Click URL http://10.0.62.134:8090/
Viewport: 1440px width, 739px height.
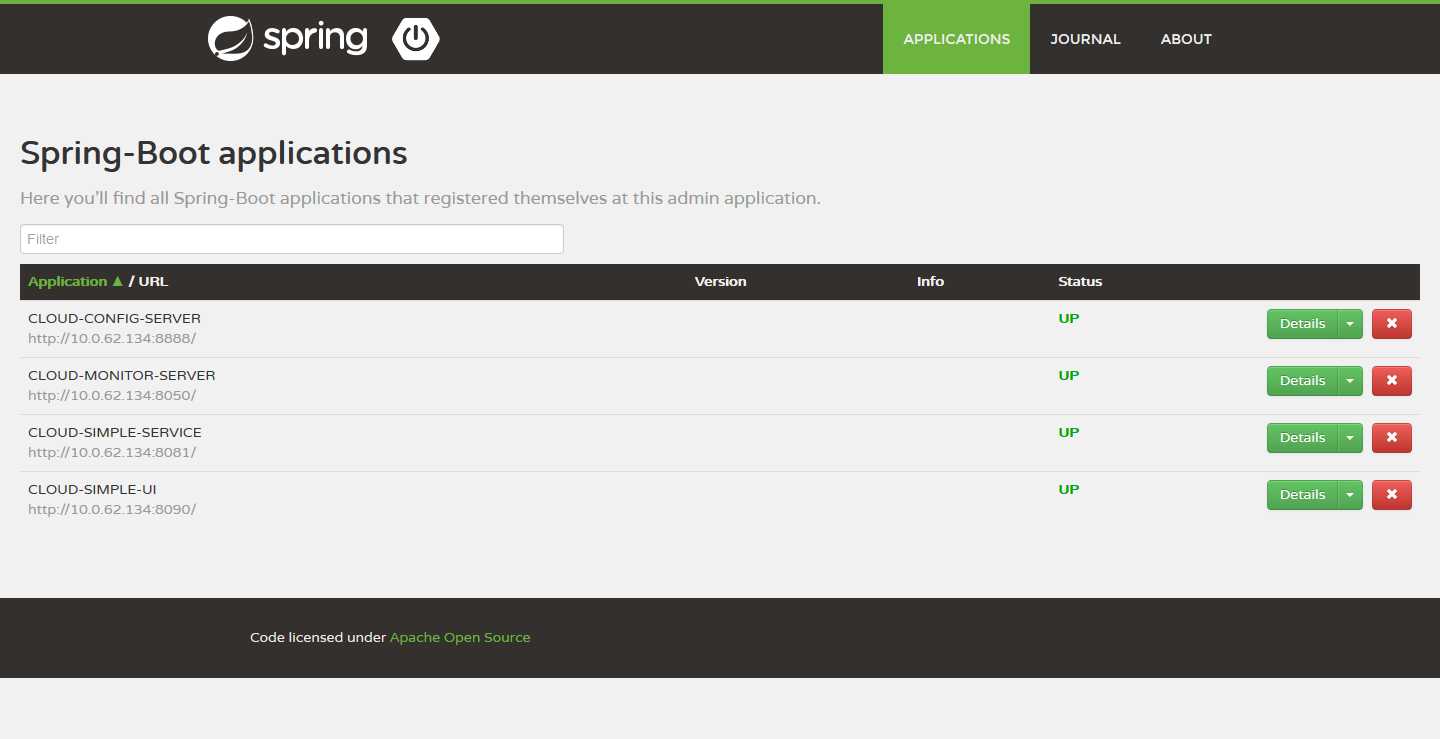[112, 509]
